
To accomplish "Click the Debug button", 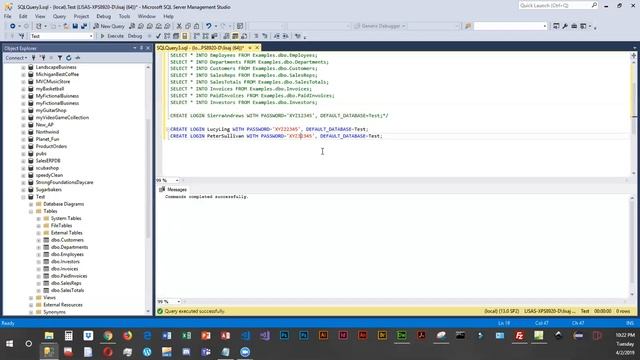I will (x=135, y=36).
